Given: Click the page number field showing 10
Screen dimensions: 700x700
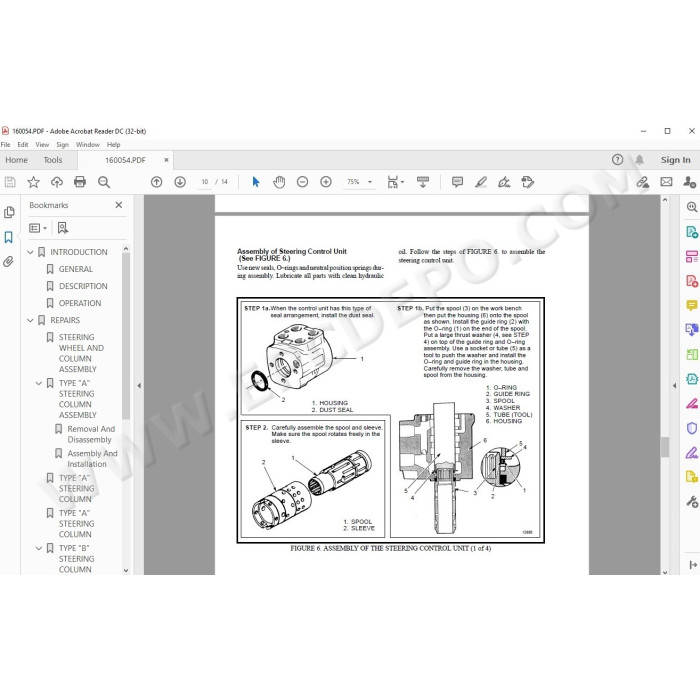Looking at the screenshot, I should click(x=205, y=182).
